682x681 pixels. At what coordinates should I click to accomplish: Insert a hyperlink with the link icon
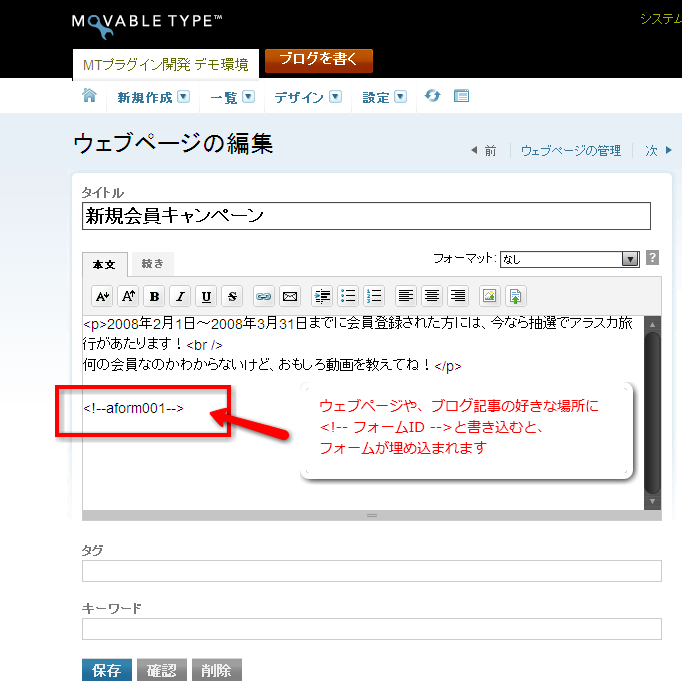pyautogui.click(x=263, y=296)
